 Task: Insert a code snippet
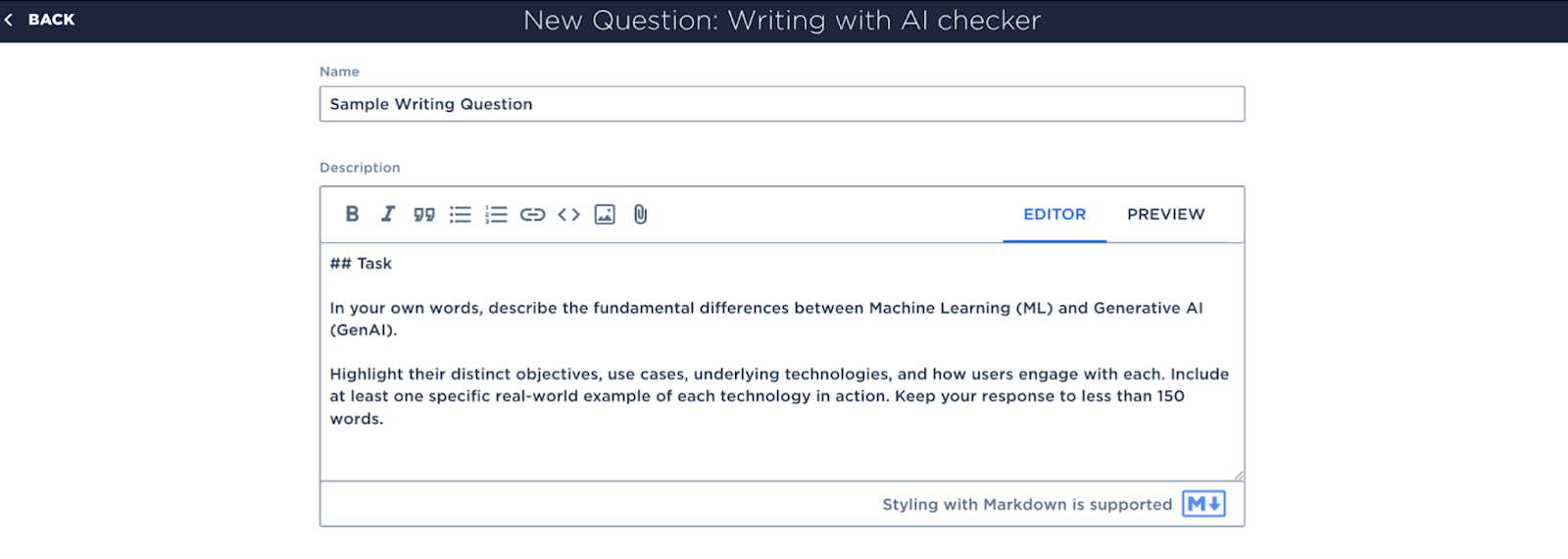(568, 214)
